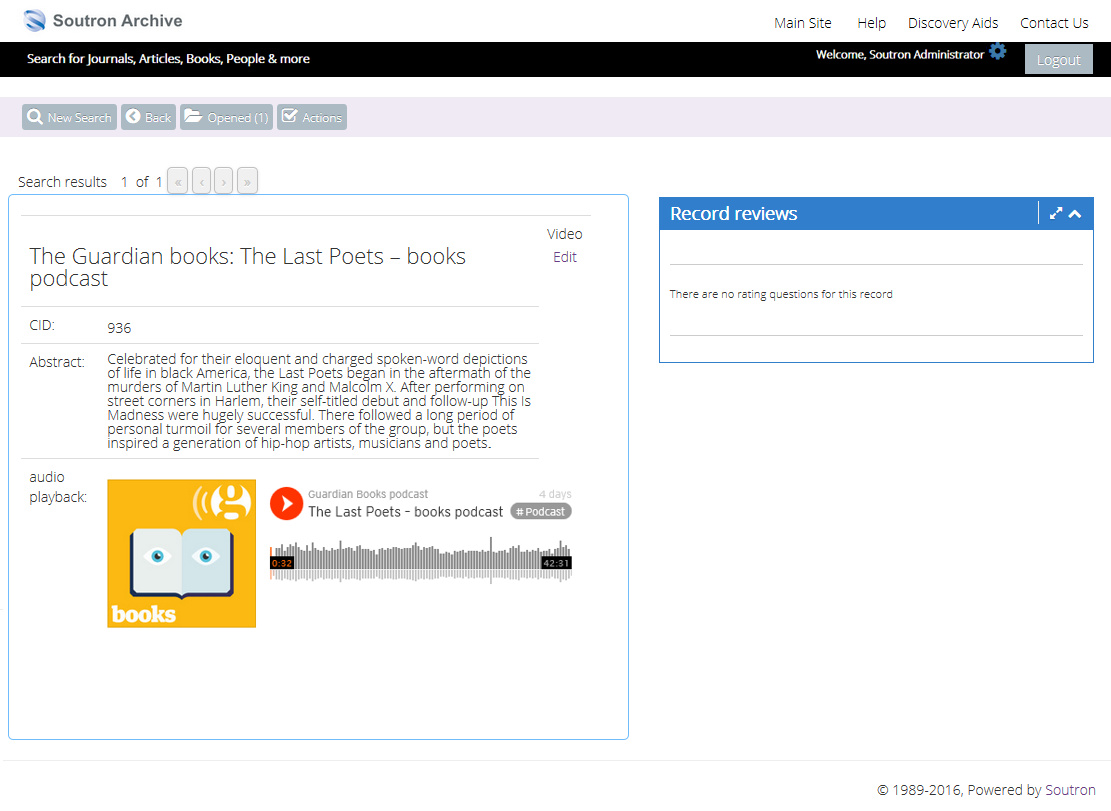Open the Opened (1) records list
Screen dimensions: 1111x811
(x=226, y=118)
